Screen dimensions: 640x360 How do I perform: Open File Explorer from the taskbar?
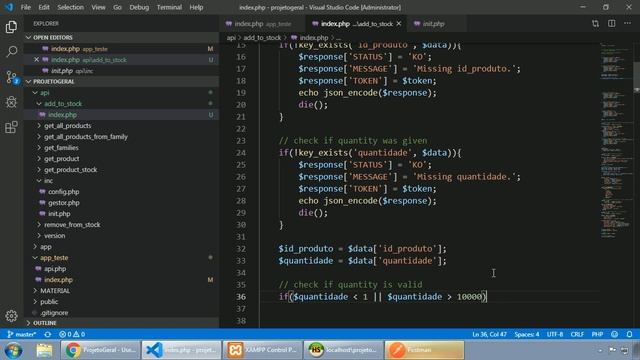(x=44, y=350)
